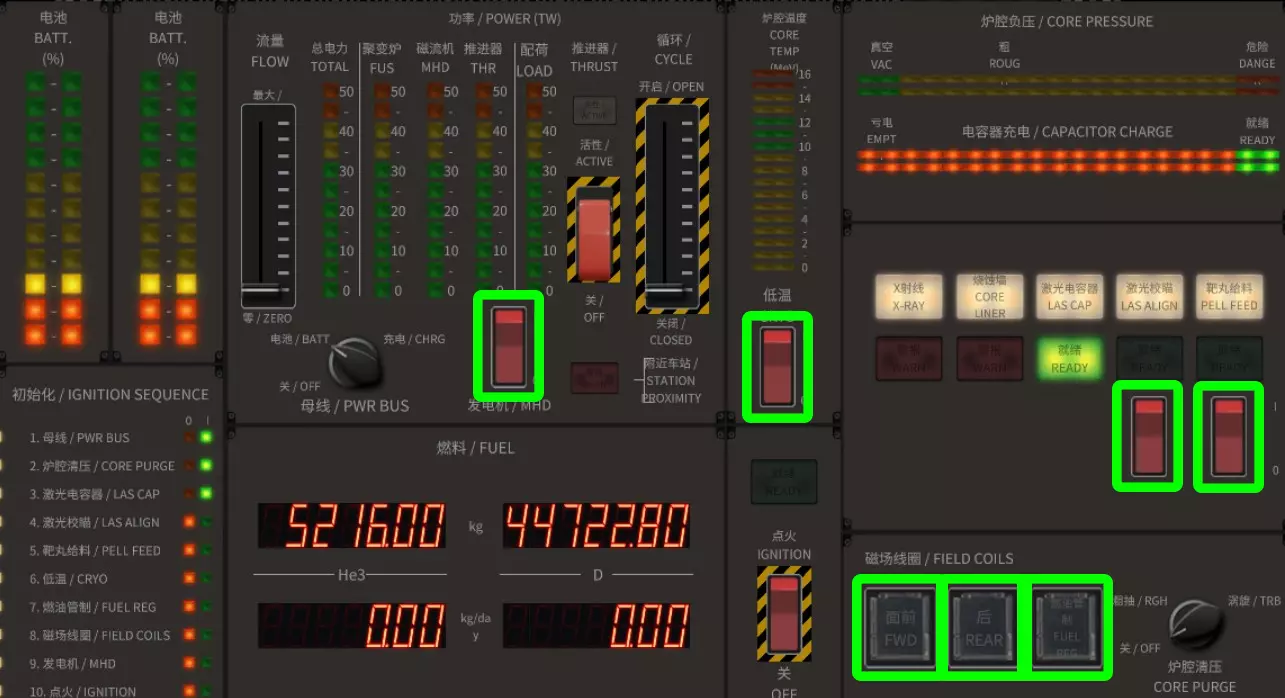Click the green READY light under LAS CAP

point(1069,358)
